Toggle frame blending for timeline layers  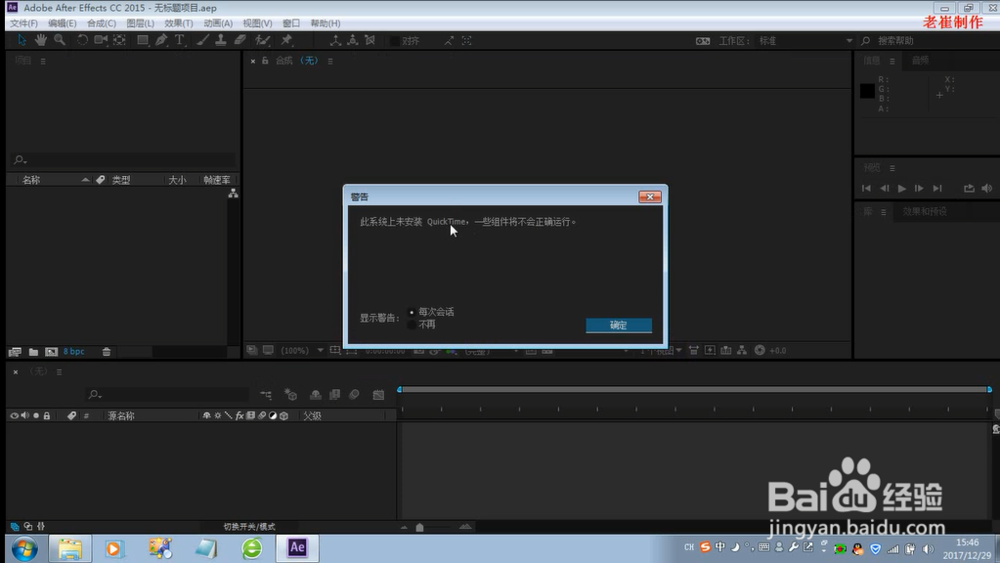click(334, 395)
